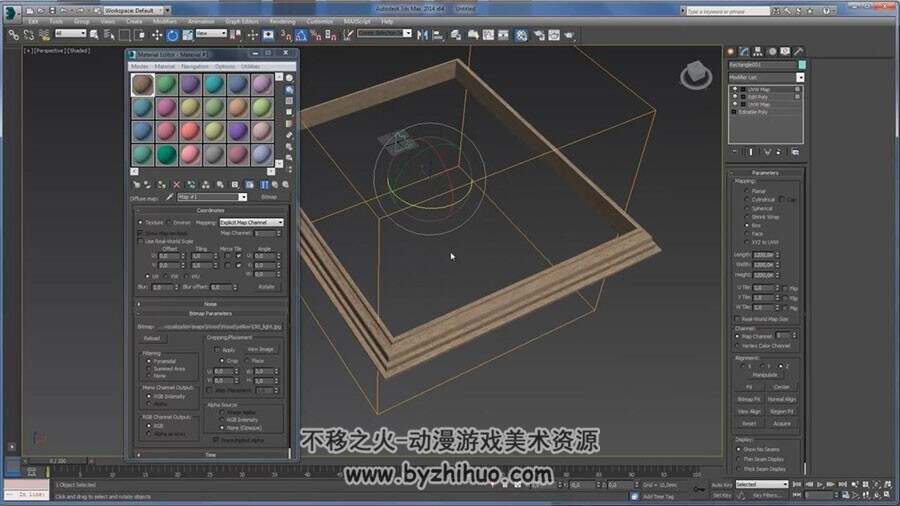Toggle the Material Editor backlight icon
Viewport: 900px width, 506px height.
point(289,89)
